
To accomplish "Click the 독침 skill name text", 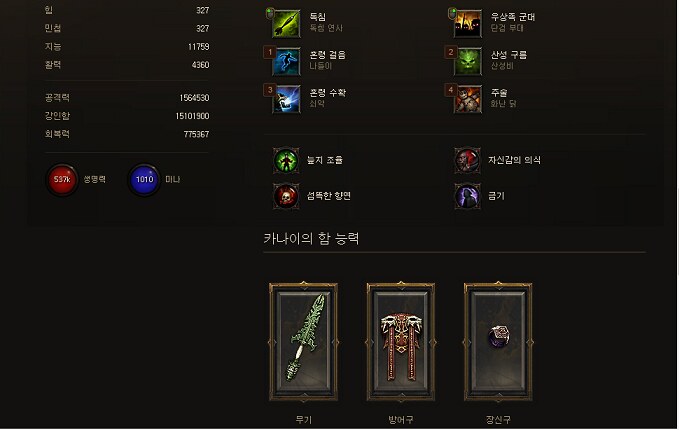I will point(317,17).
